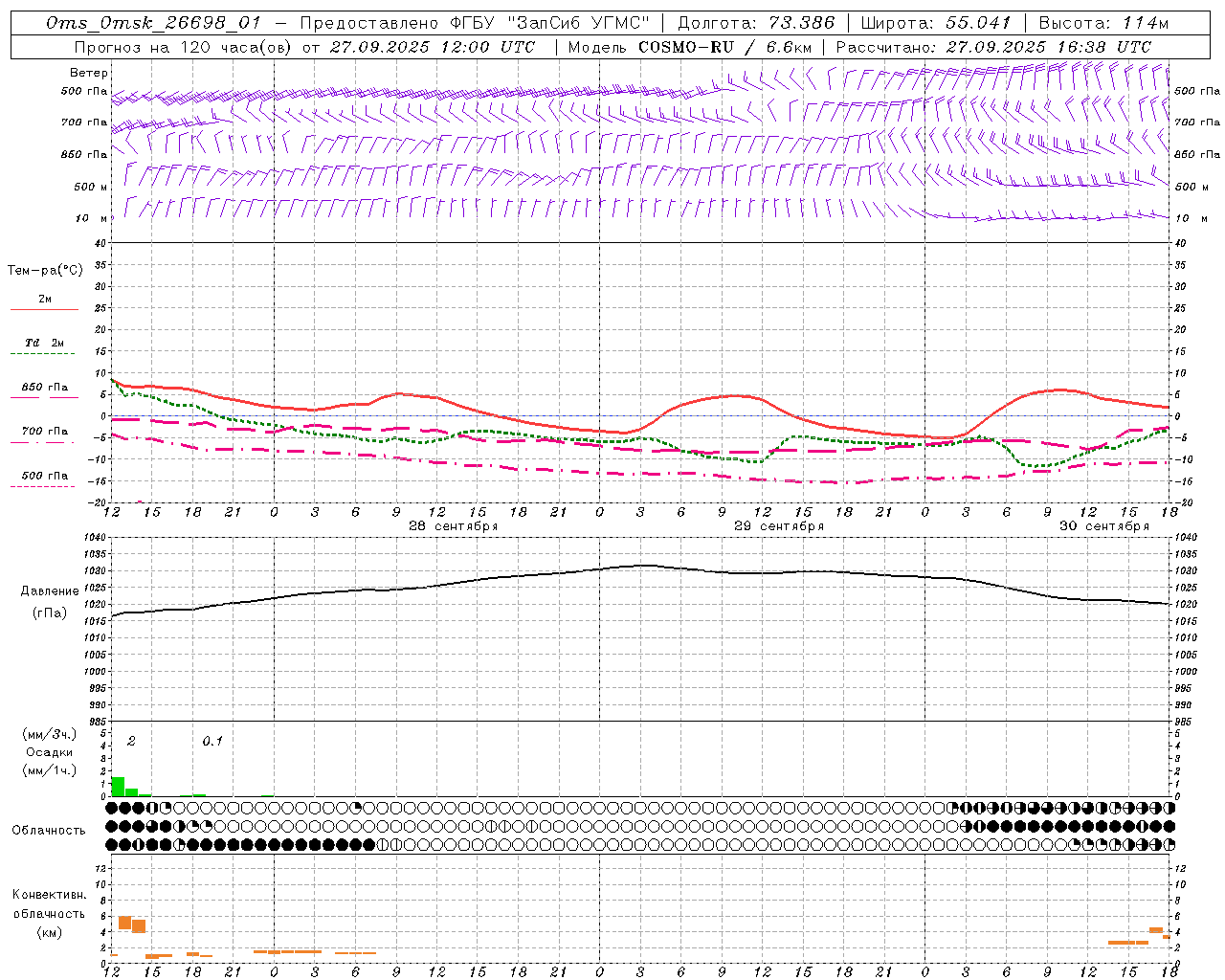Click the Давление pressure panel label
This screenshot has height=980, width=1225.
coord(50,591)
